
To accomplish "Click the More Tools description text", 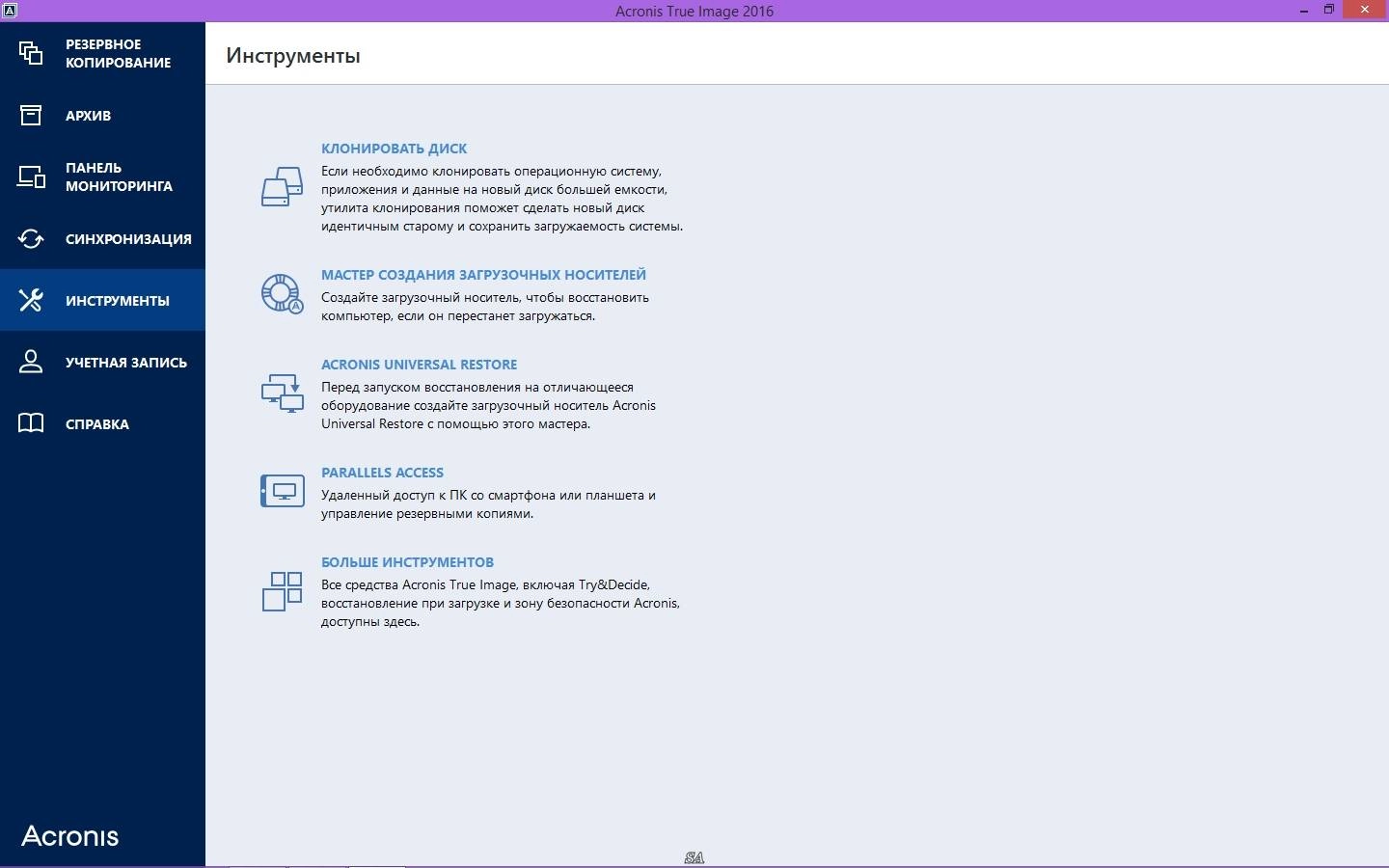I will coord(501,603).
